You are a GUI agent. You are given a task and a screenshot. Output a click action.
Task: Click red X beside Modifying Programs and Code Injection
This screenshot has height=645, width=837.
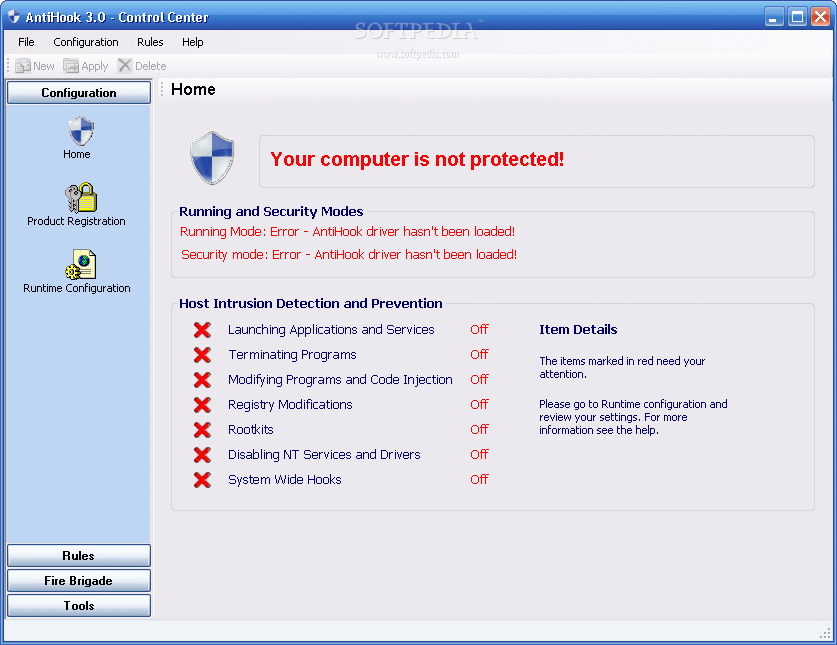pos(202,380)
